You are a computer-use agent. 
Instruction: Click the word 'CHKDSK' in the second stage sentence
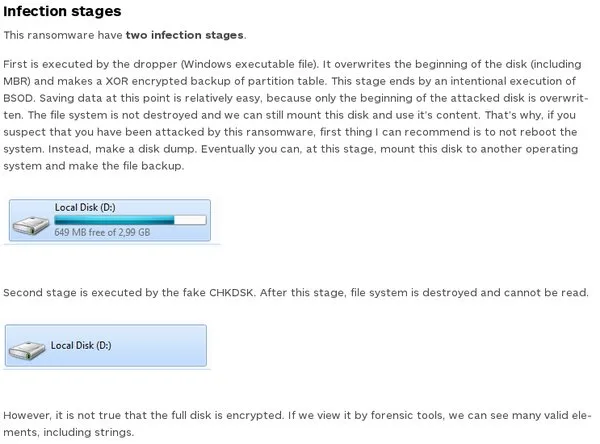click(x=231, y=293)
